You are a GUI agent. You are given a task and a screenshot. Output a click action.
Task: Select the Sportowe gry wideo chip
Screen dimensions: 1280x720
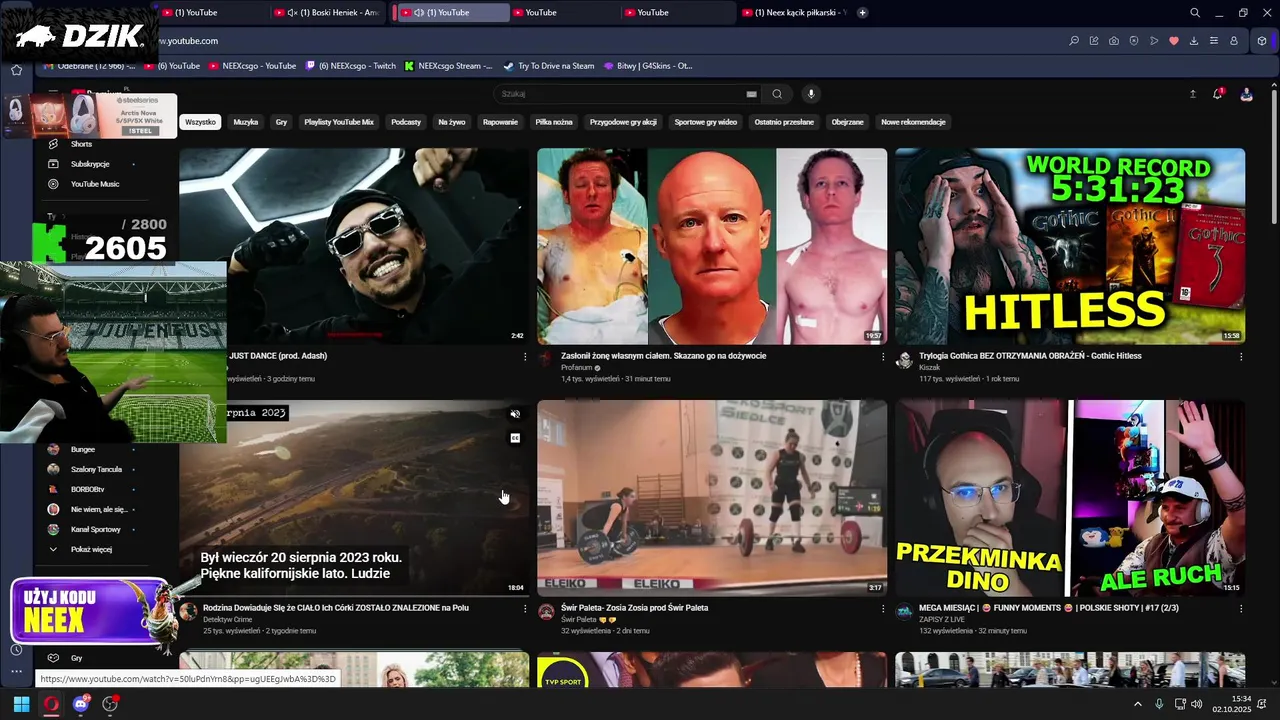pyautogui.click(x=706, y=122)
